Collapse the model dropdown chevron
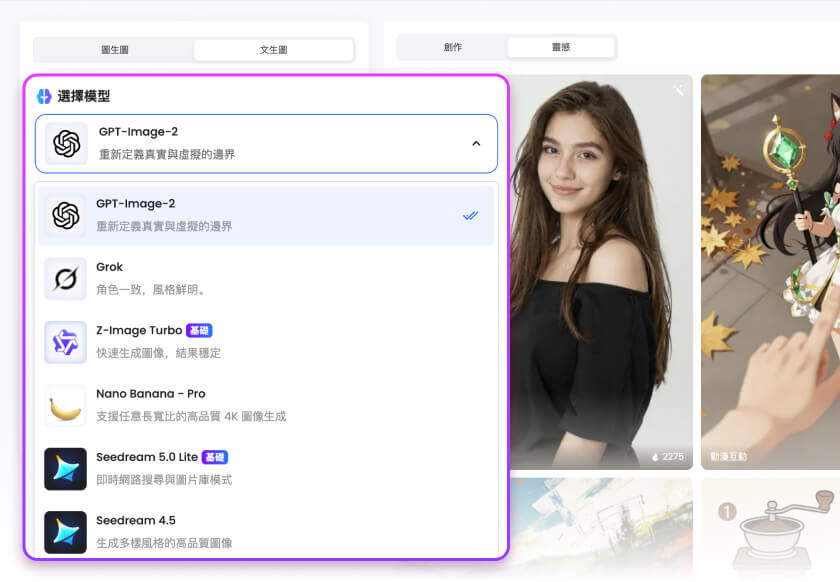The image size is (840, 582). (476, 144)
